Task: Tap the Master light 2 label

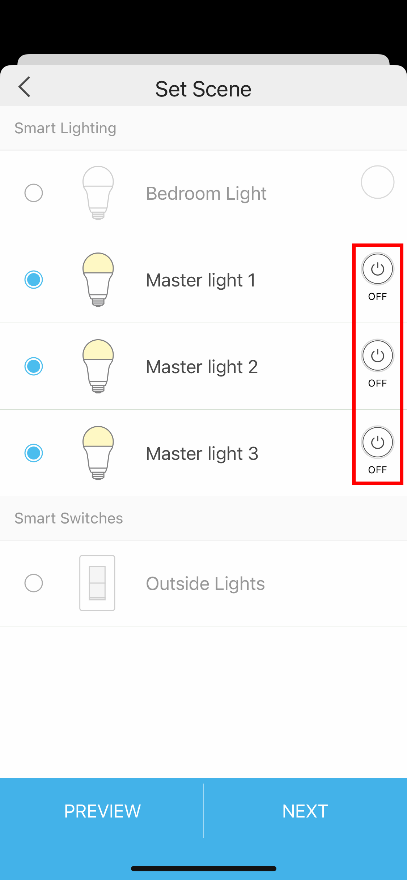Action: (202, 367)
